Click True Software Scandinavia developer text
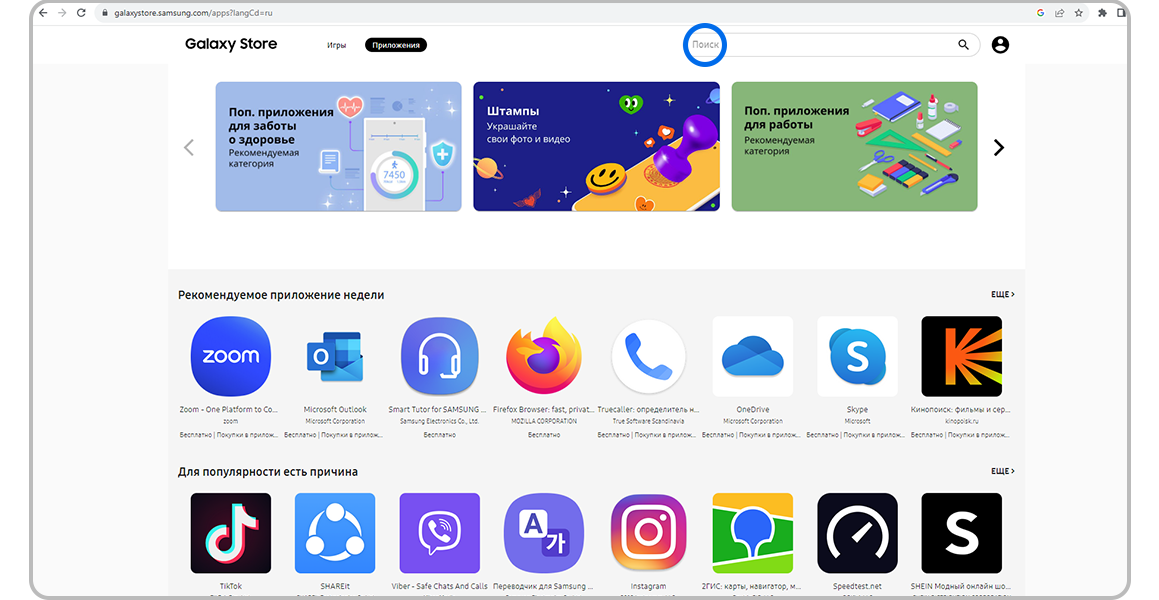1159x600 pixels. click(648, 421)
